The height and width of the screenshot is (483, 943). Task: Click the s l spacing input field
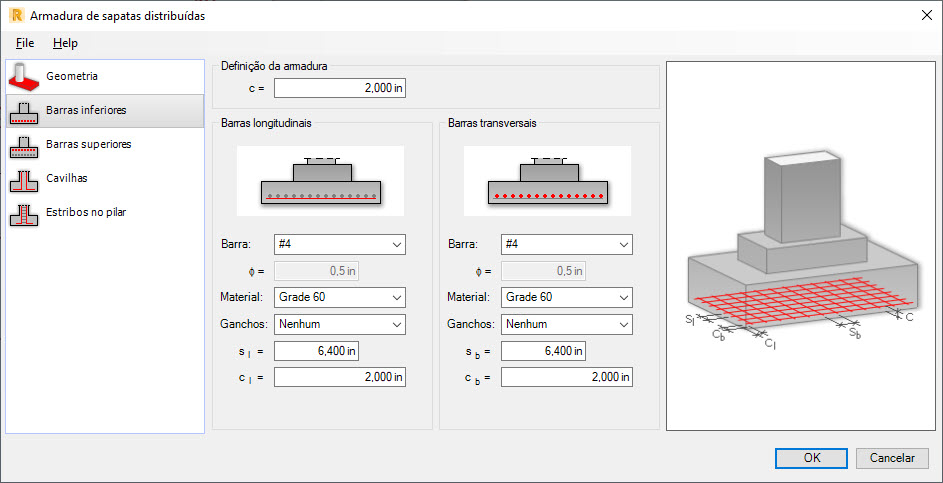tap(316, 351)
